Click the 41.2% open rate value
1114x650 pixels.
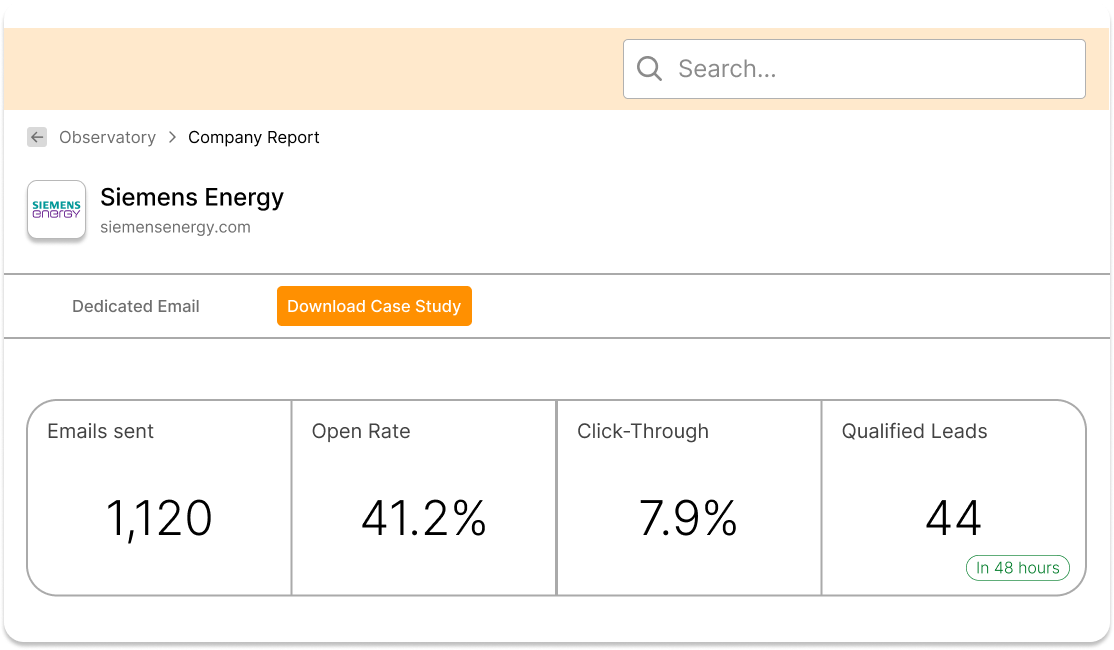[423, 518]
